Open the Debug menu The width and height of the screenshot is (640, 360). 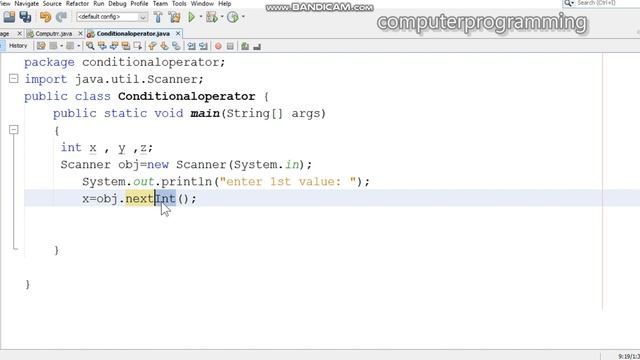click(117, 4)
